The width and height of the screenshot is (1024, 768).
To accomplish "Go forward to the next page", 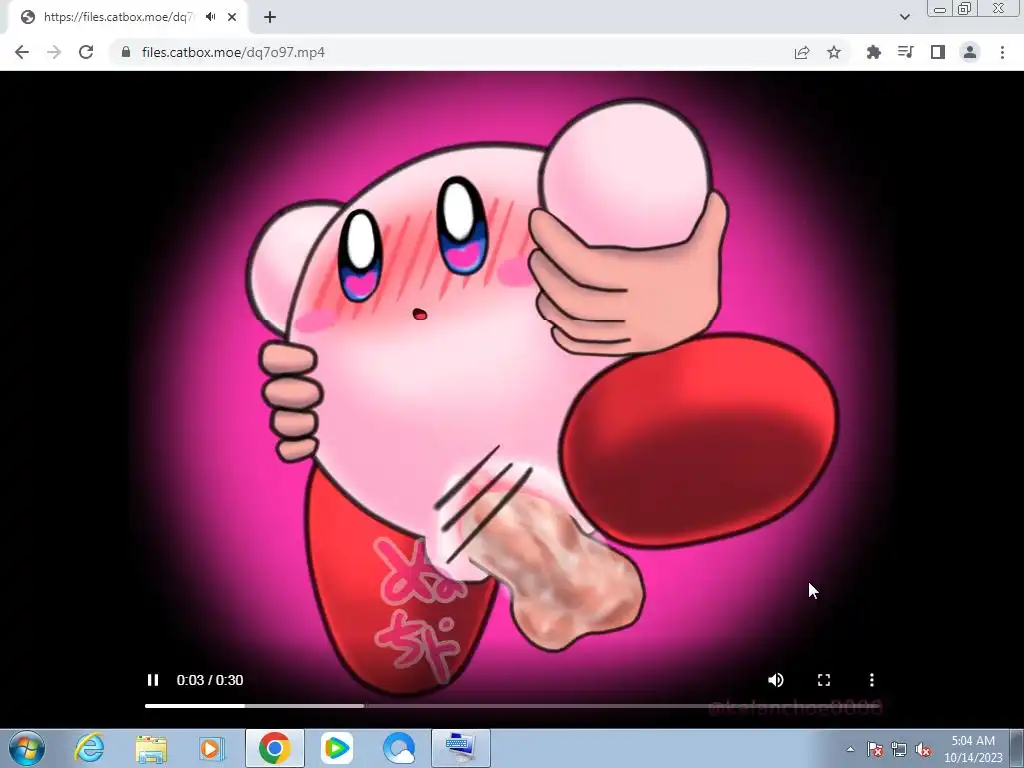I will pos(54,52).
